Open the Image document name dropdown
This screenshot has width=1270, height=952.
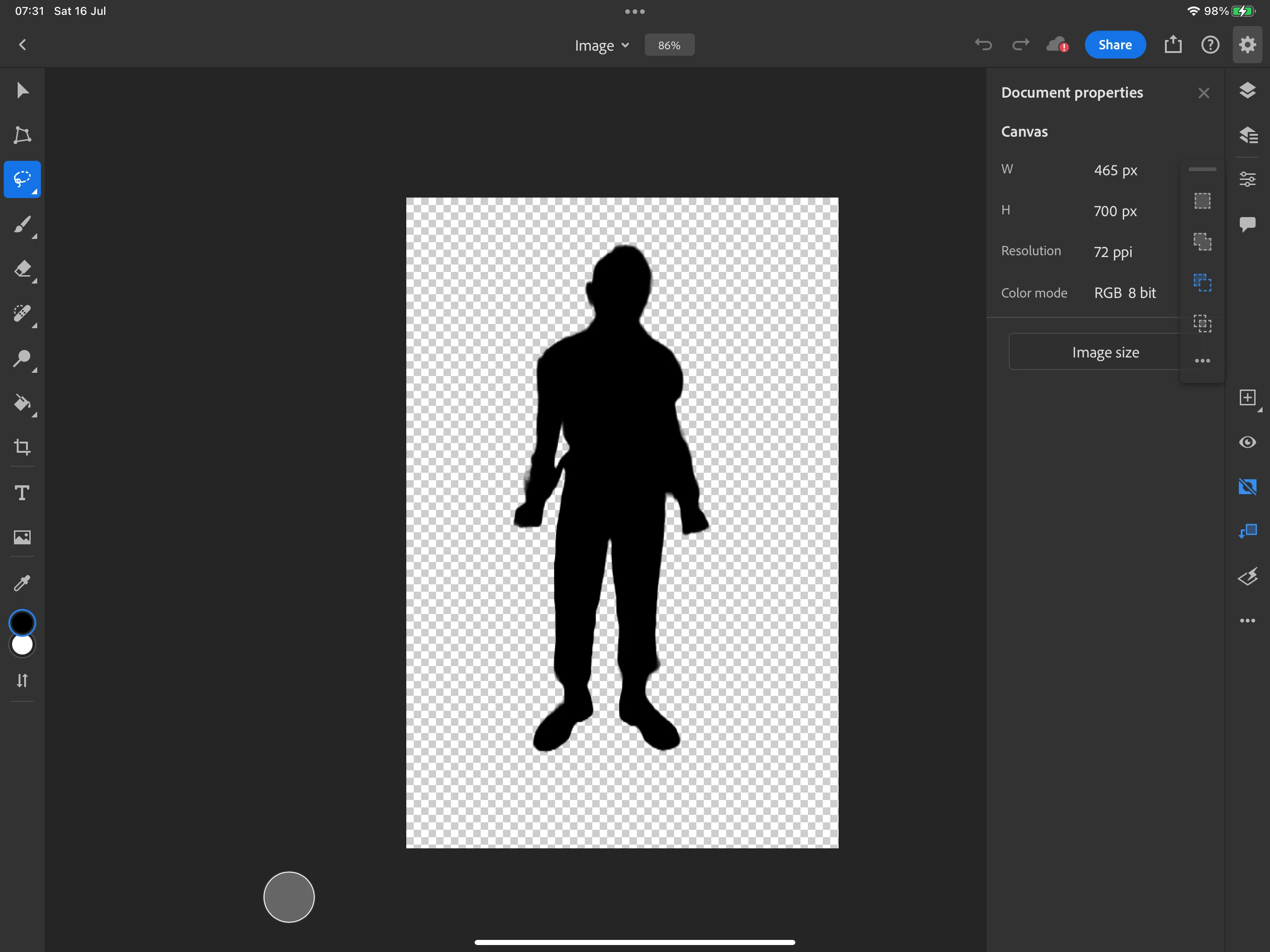[x=602, y=46]
